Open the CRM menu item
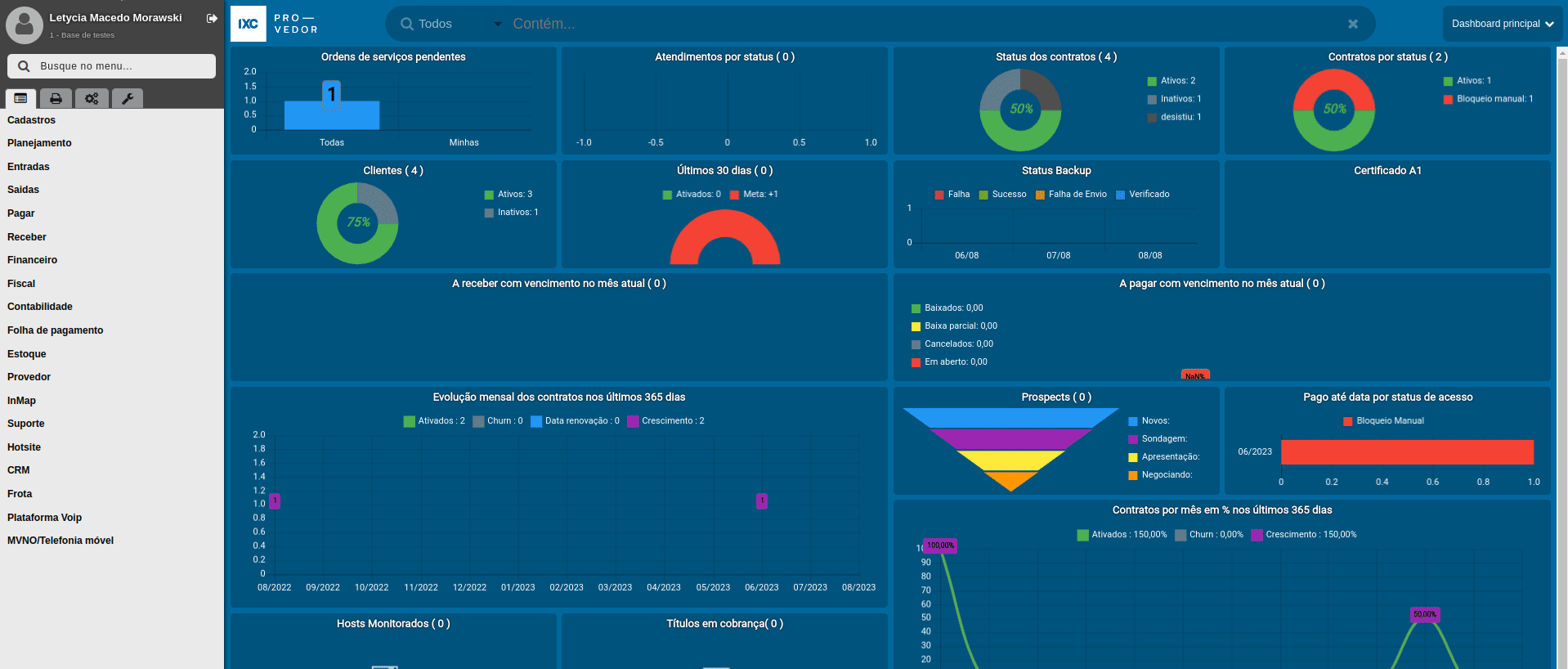This screenshot has height=669, width=1568. pos(19,470)
